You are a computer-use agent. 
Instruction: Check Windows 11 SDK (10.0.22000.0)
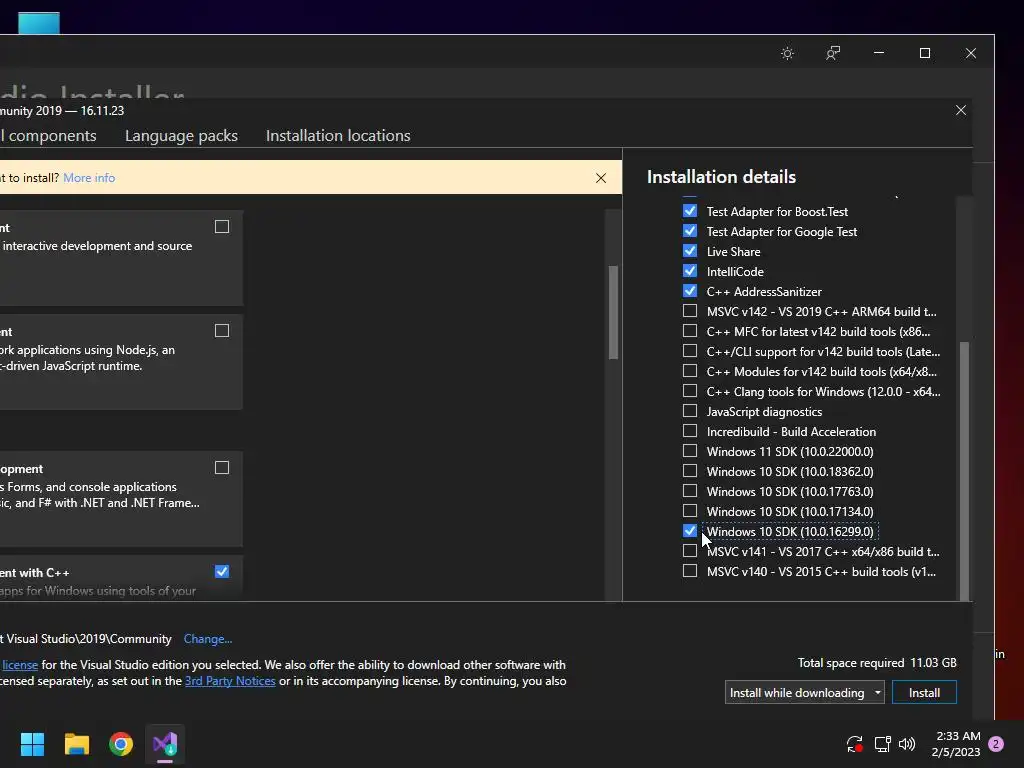pos(690,451)
